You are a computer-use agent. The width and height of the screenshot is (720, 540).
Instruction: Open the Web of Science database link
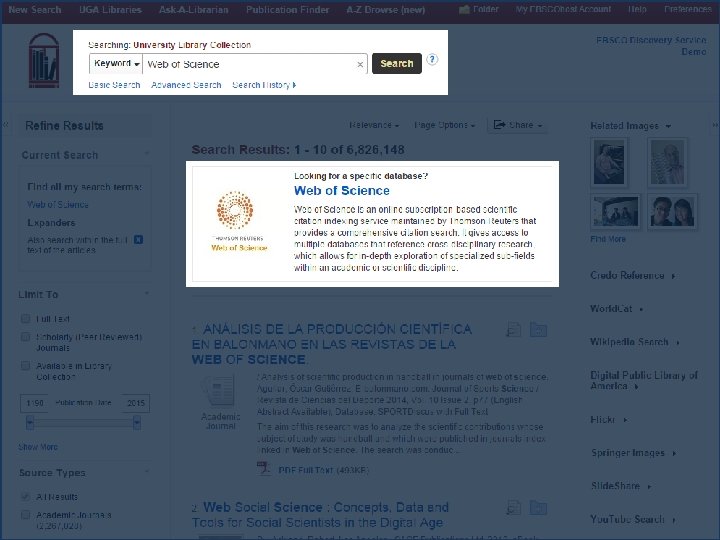click(x=342, y=191)
